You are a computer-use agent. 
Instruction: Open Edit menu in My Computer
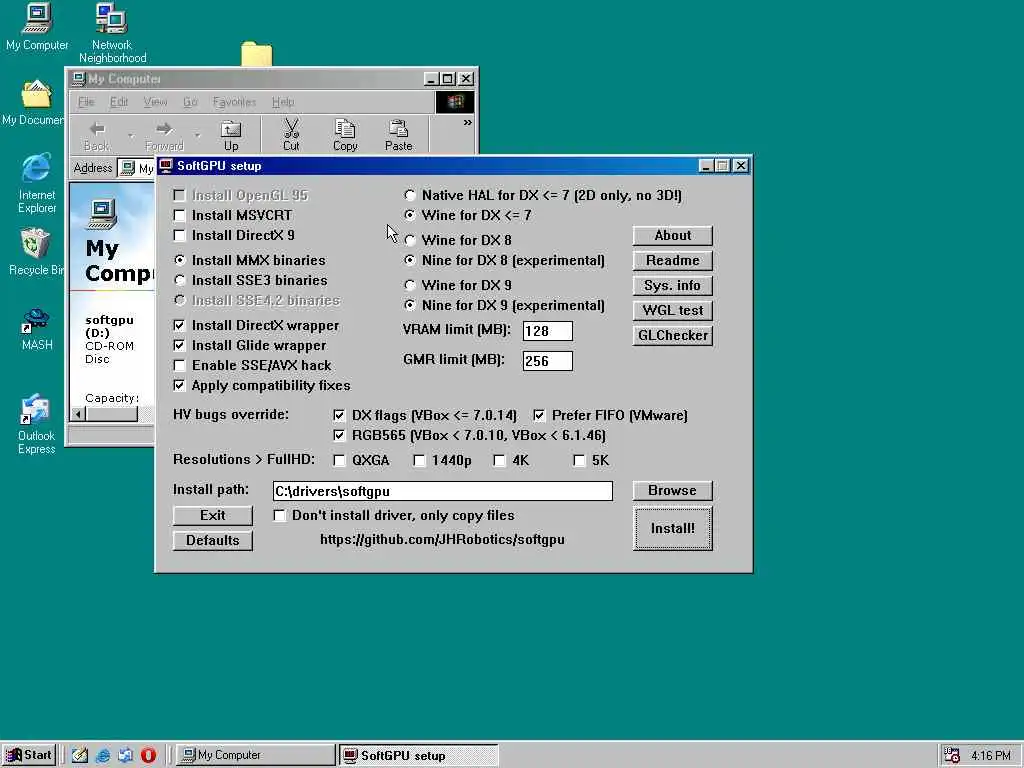(x=118, y=102)
